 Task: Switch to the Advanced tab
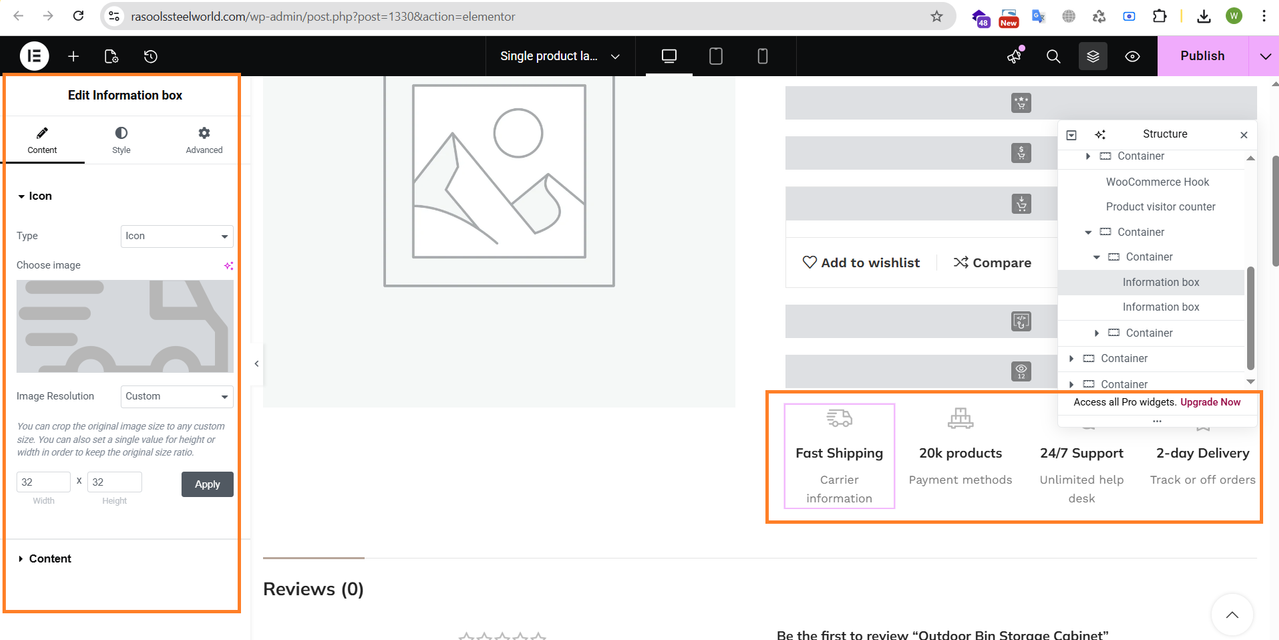[204, 140]
